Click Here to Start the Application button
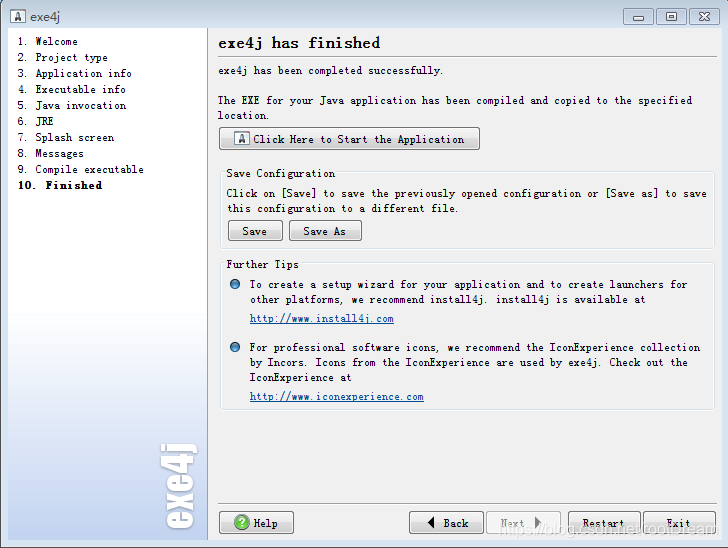 349,138
